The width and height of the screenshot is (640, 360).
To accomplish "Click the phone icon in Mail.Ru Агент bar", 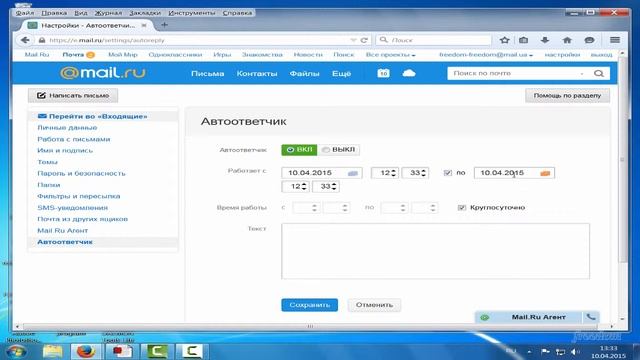I will coord(591,317).
